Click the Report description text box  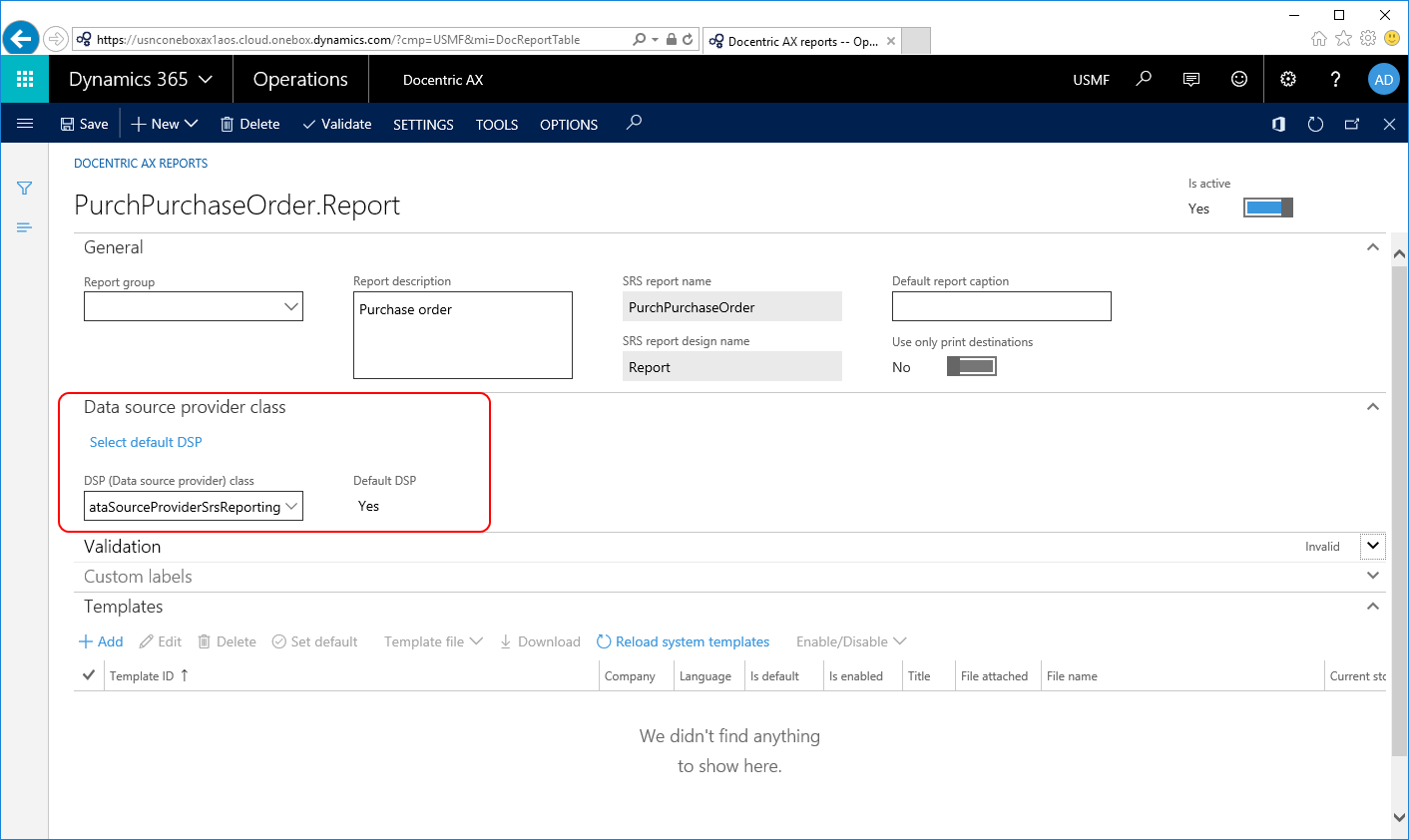tap(463, 335)
